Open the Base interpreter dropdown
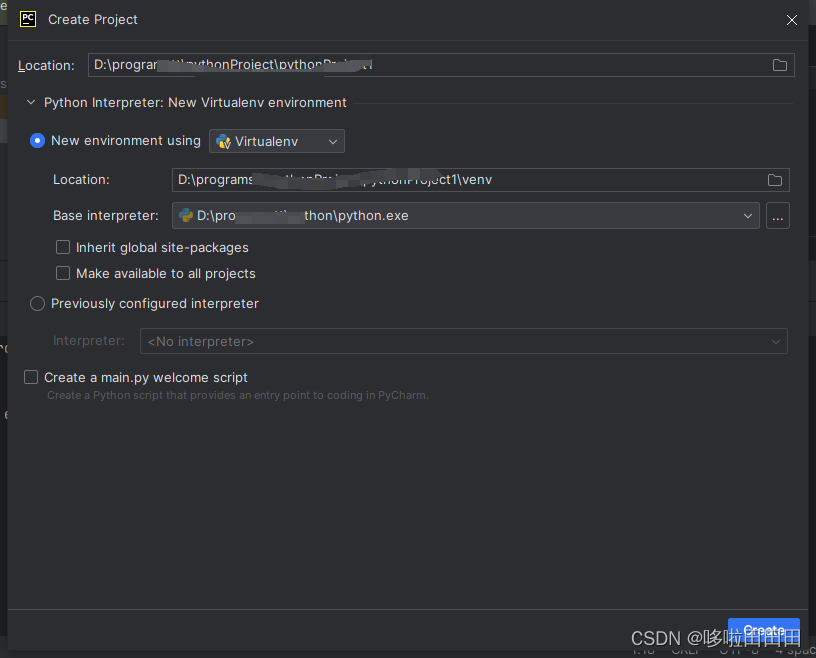This screenshot has width=816, height=658. [747, 215]
